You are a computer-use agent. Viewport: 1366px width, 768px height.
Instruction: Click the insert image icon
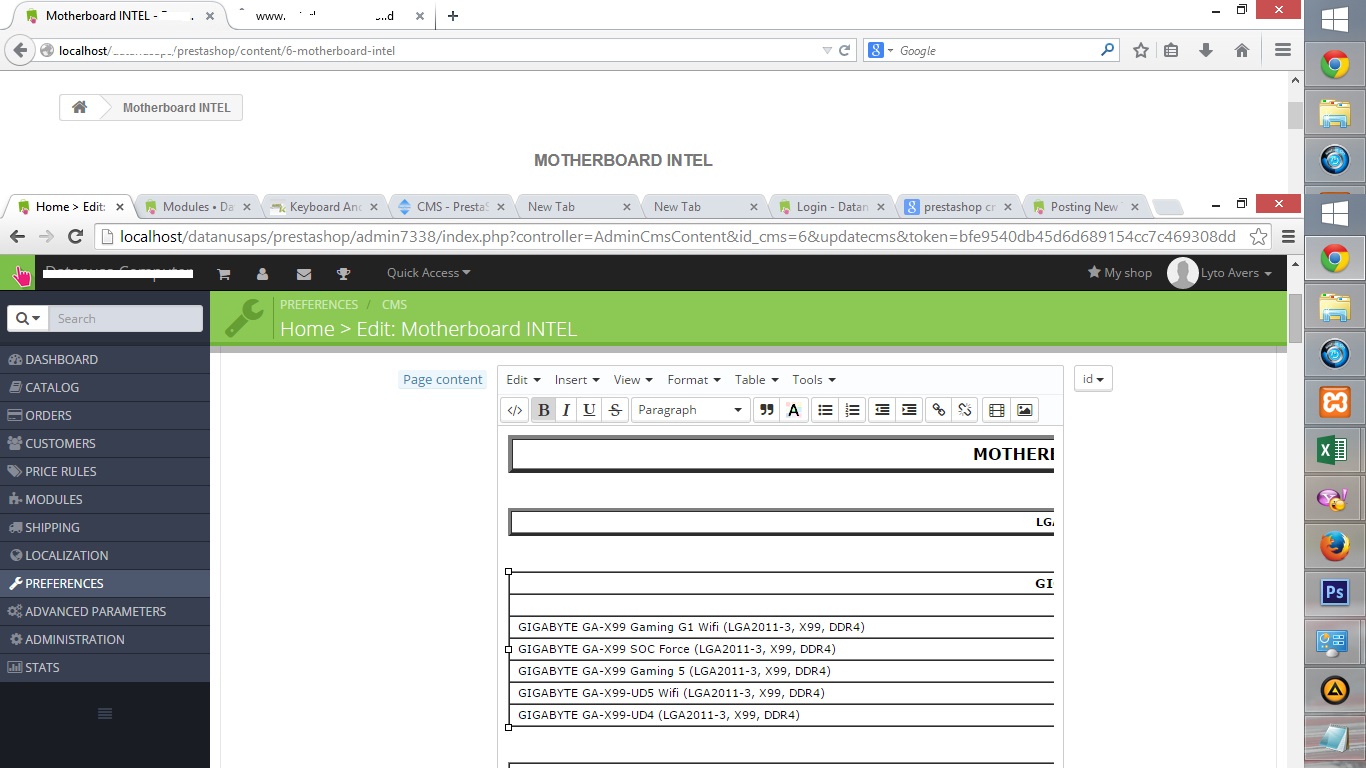click(x=1024, y=410)
